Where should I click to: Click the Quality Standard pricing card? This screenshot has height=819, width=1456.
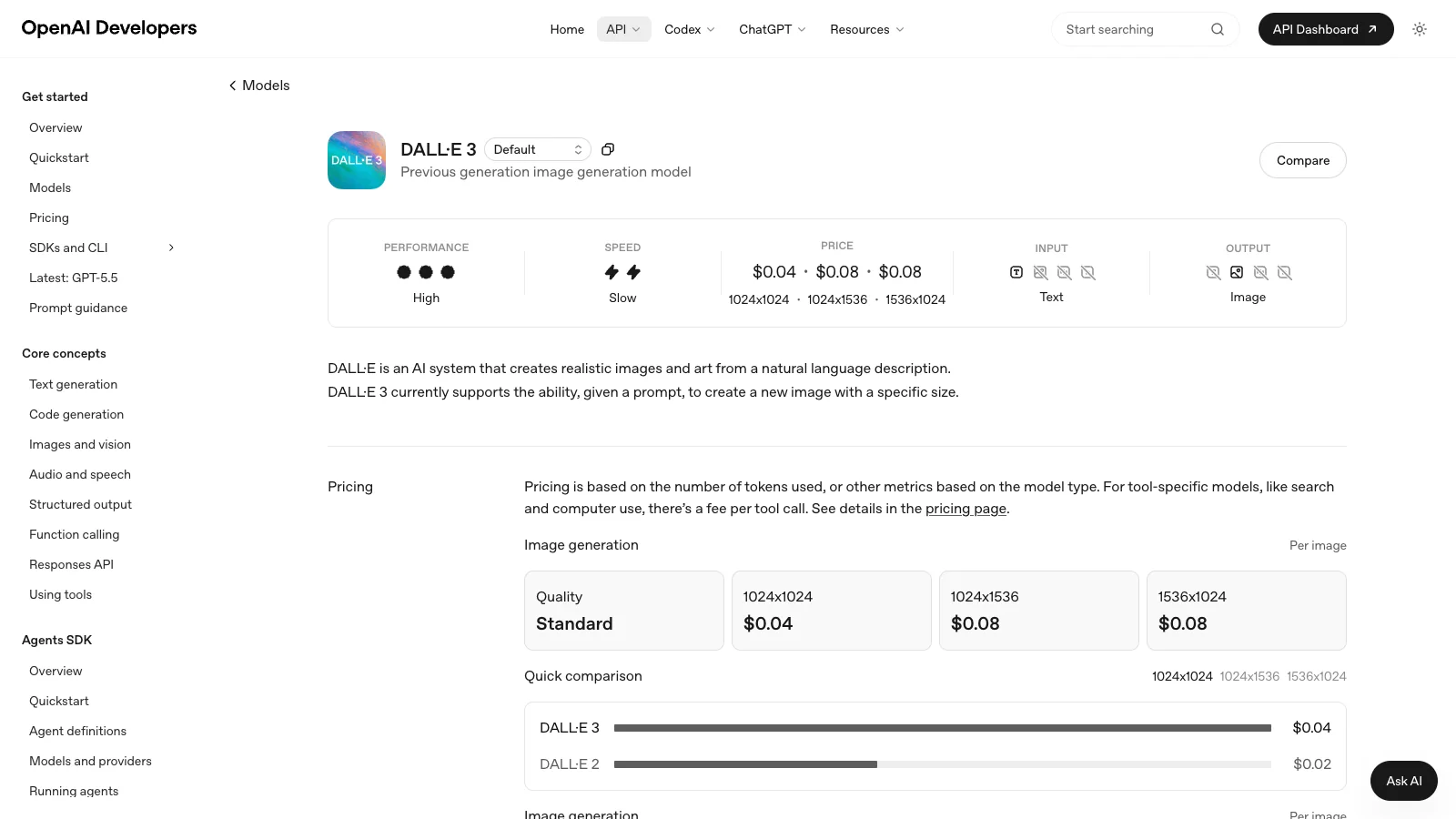(x=624, y=611)
